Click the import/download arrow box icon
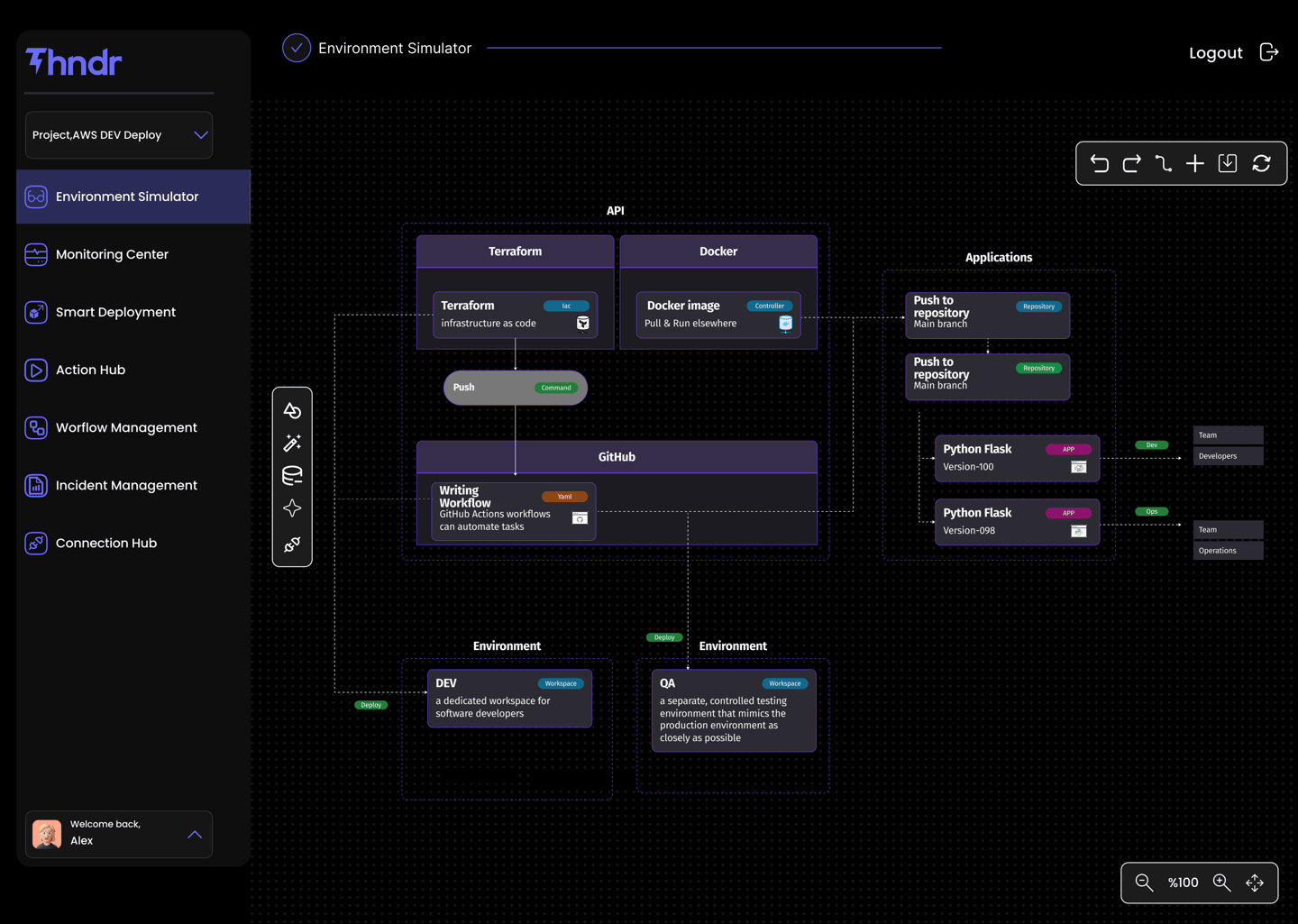Image resolution: width=1298 pixels, height=924 pixels. click(1228, 163)
